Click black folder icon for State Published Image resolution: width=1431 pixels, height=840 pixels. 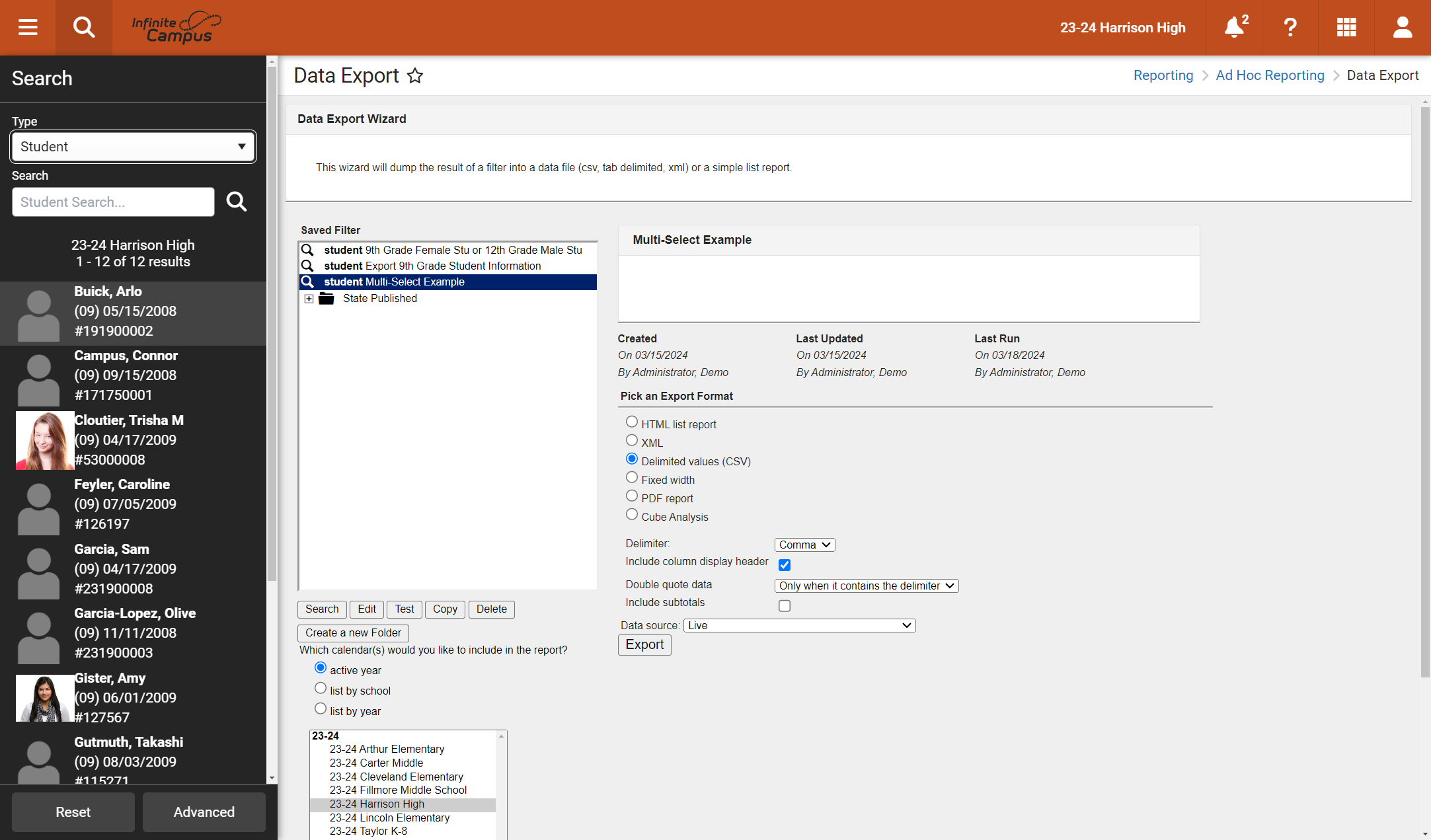327,299
